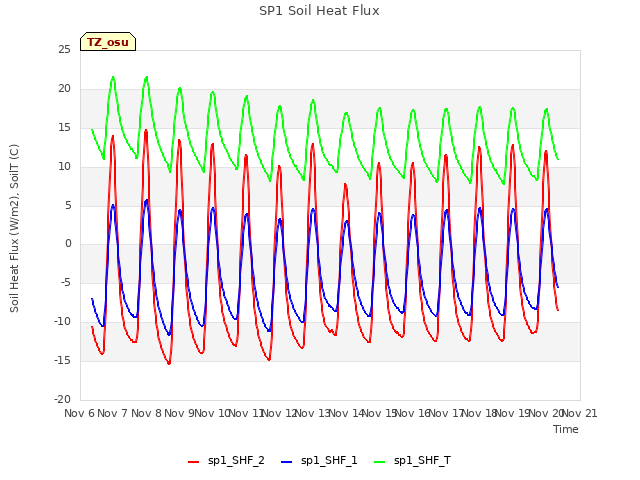This screenshot has width=640, height=480.
Task: Click the 25 y-axis tick label
Action: pos(64,50)
